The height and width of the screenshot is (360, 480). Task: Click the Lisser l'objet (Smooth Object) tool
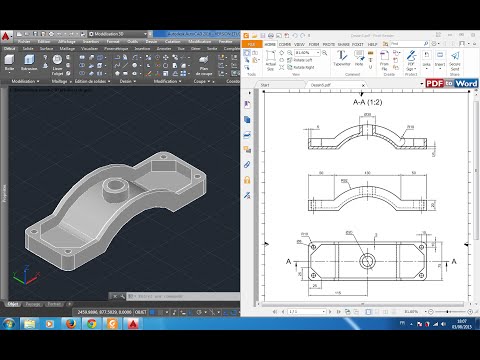click(x=57, y=65)
